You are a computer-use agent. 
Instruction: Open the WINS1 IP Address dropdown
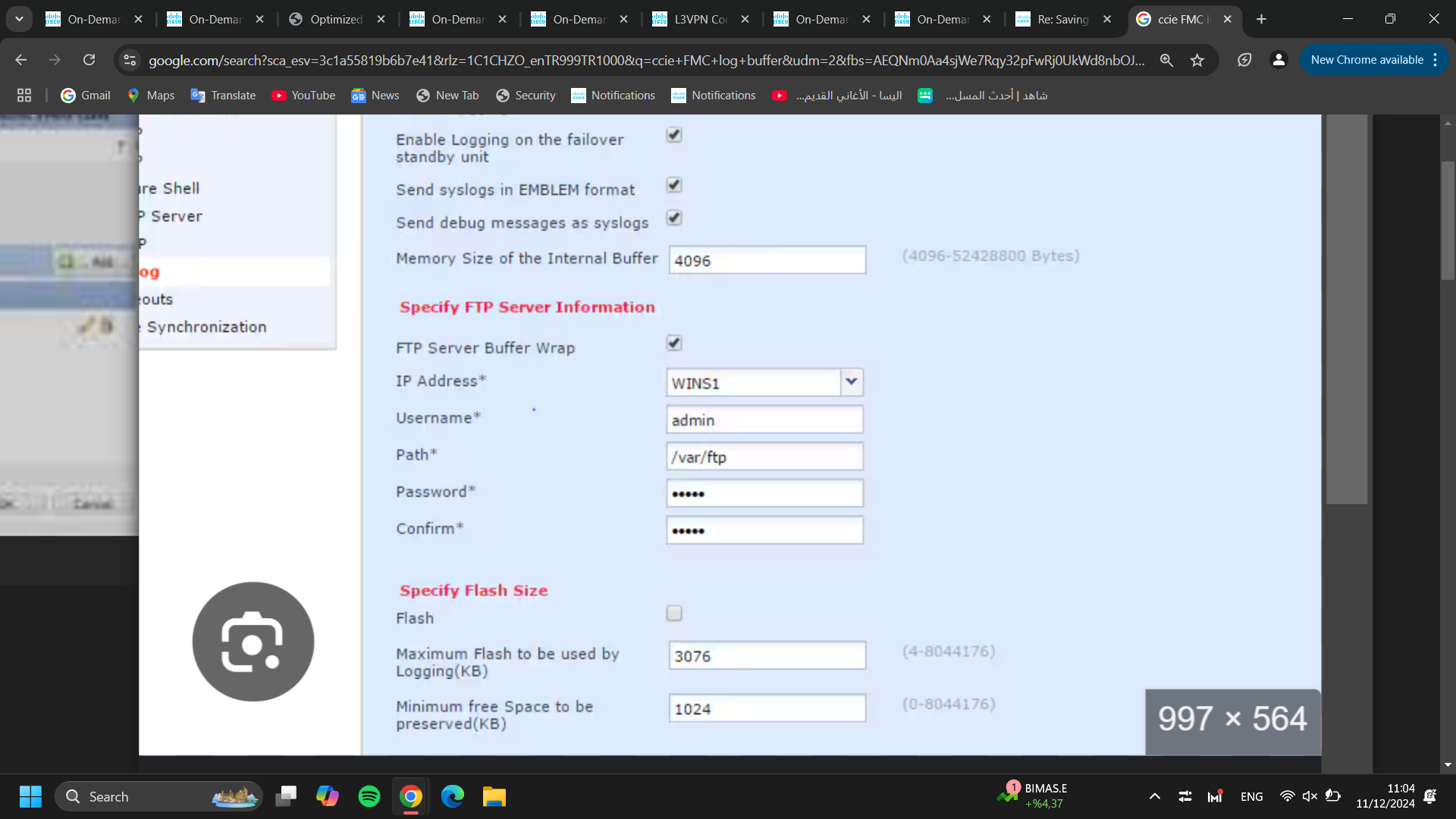(x=851, y=382)
